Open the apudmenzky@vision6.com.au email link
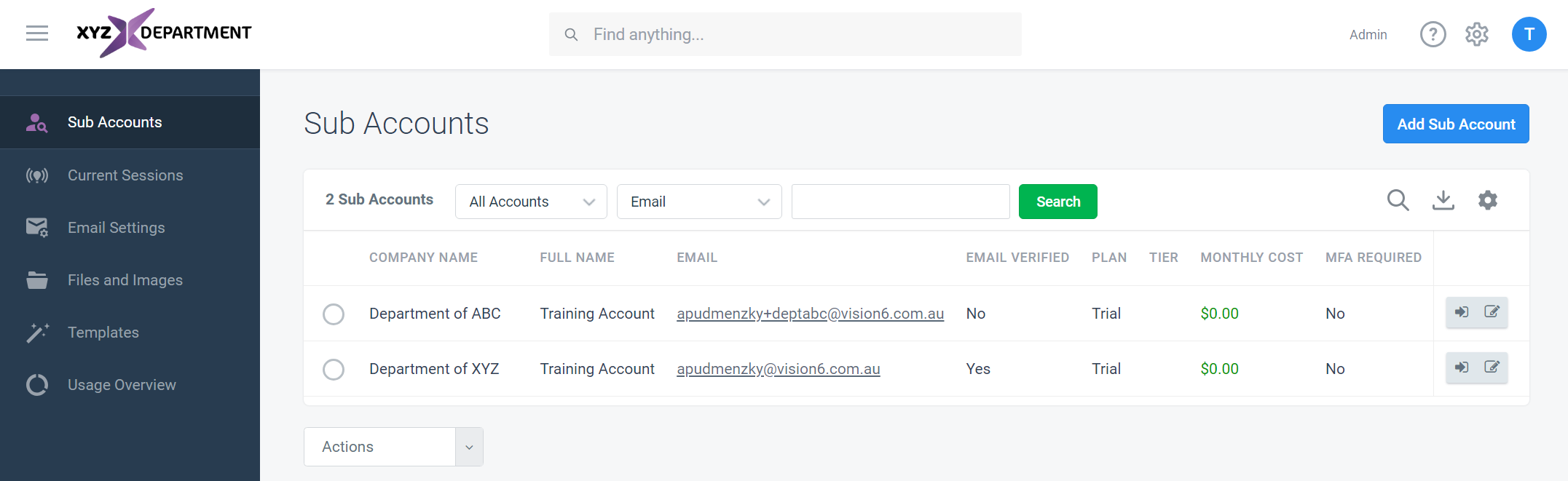The width and height of the screenshot is (1568, 481). click(x=779, y=369)
